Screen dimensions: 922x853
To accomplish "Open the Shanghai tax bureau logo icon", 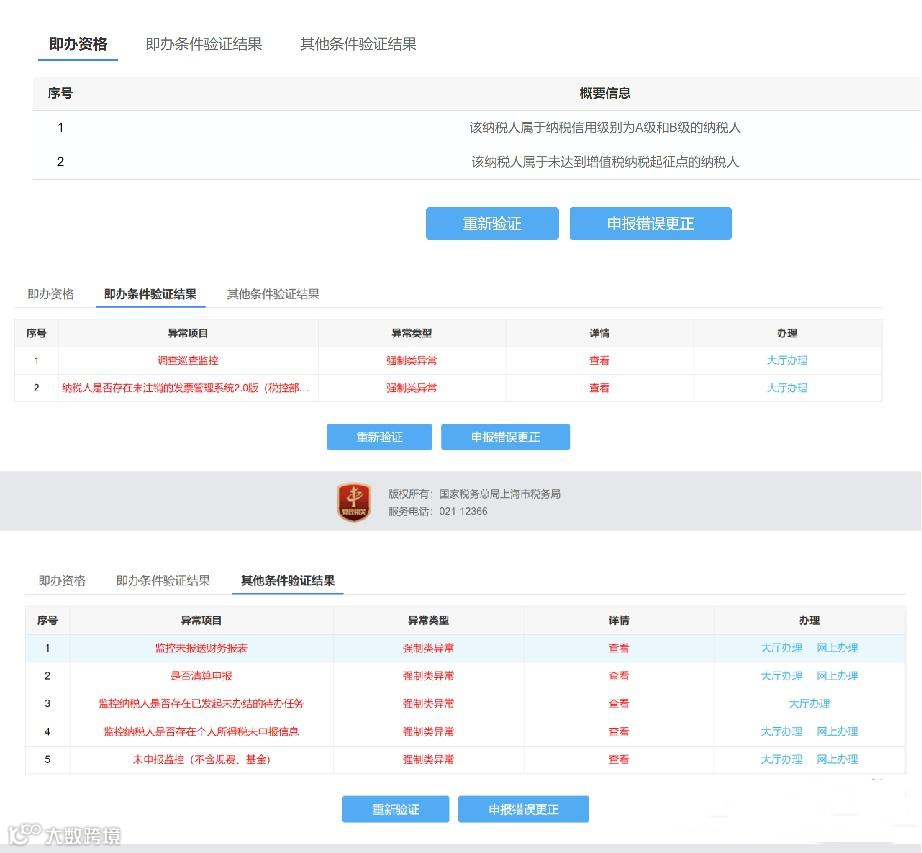I will coord(354,501).
